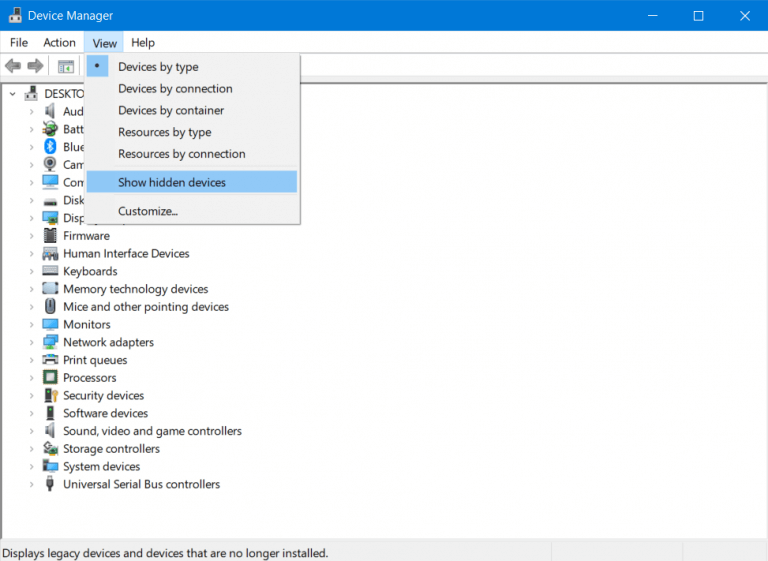The width and height of the screenshot is (768, 561).
Task: Expand the Firmware category
Action: click(31, 236)
